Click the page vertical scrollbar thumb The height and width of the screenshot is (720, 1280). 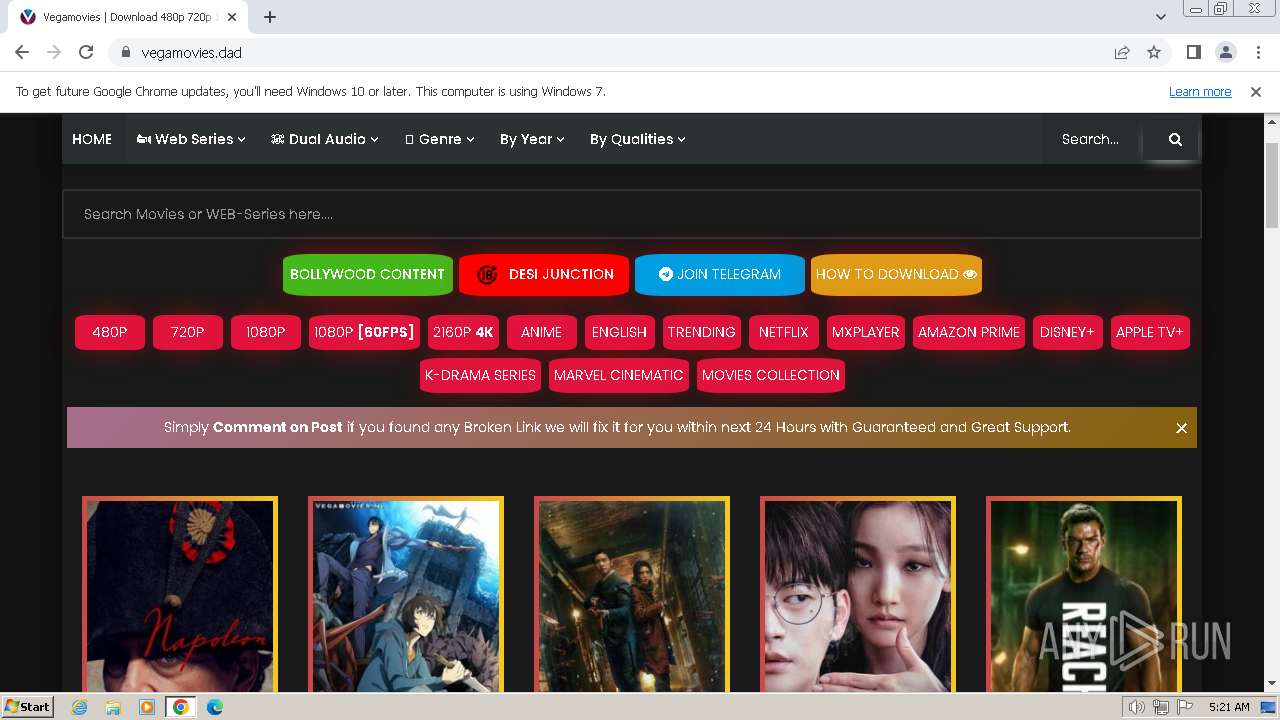1271,186
